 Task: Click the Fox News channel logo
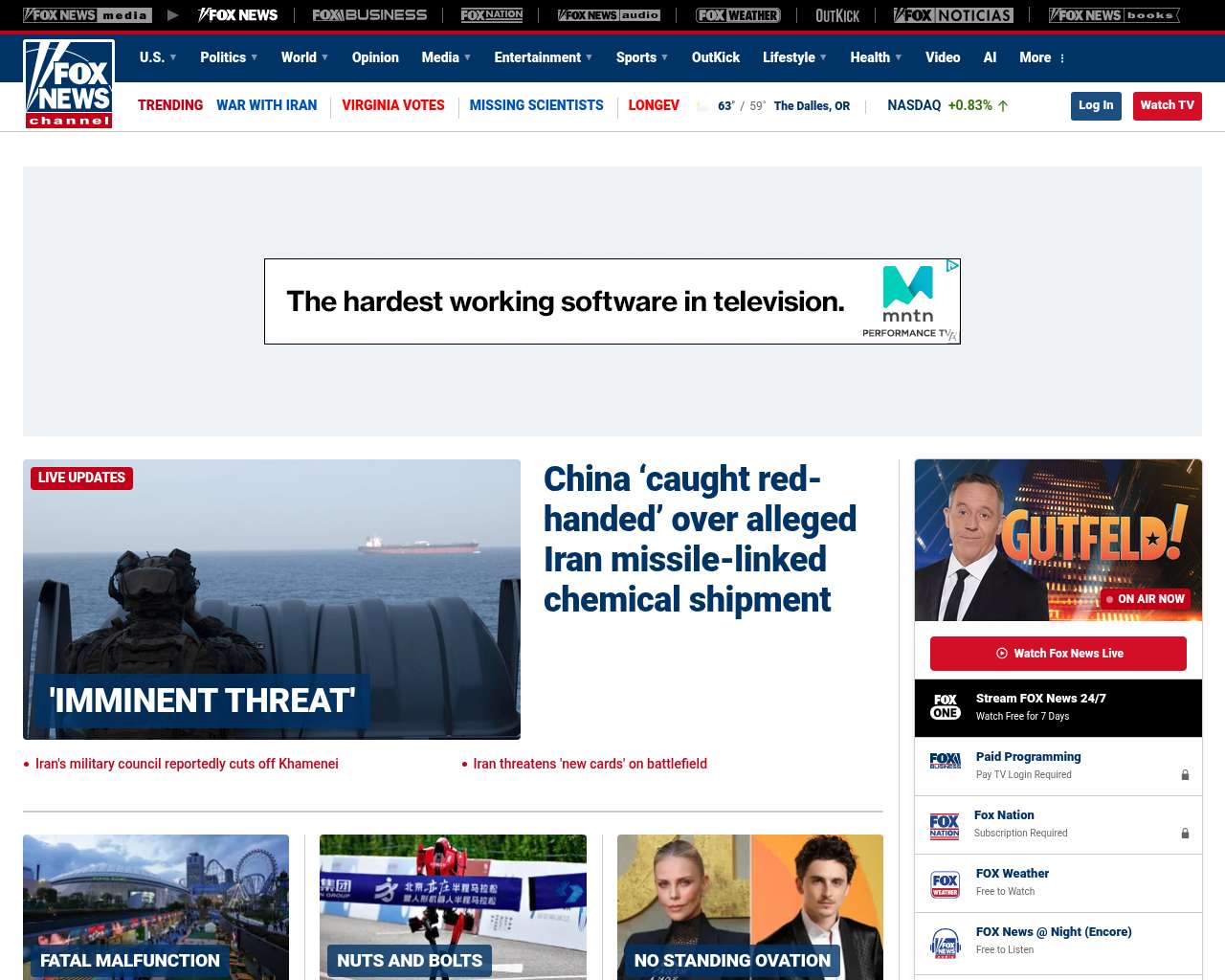click(x=69, y=84)
